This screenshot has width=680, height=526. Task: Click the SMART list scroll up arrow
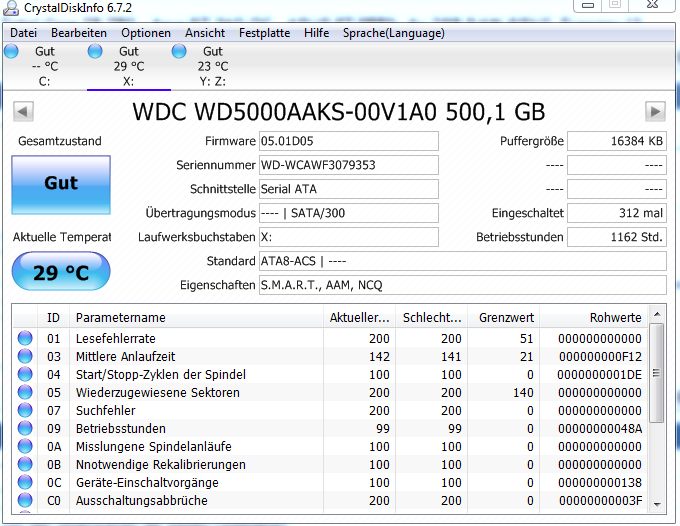pyautogui.click(x=657, y=314)
